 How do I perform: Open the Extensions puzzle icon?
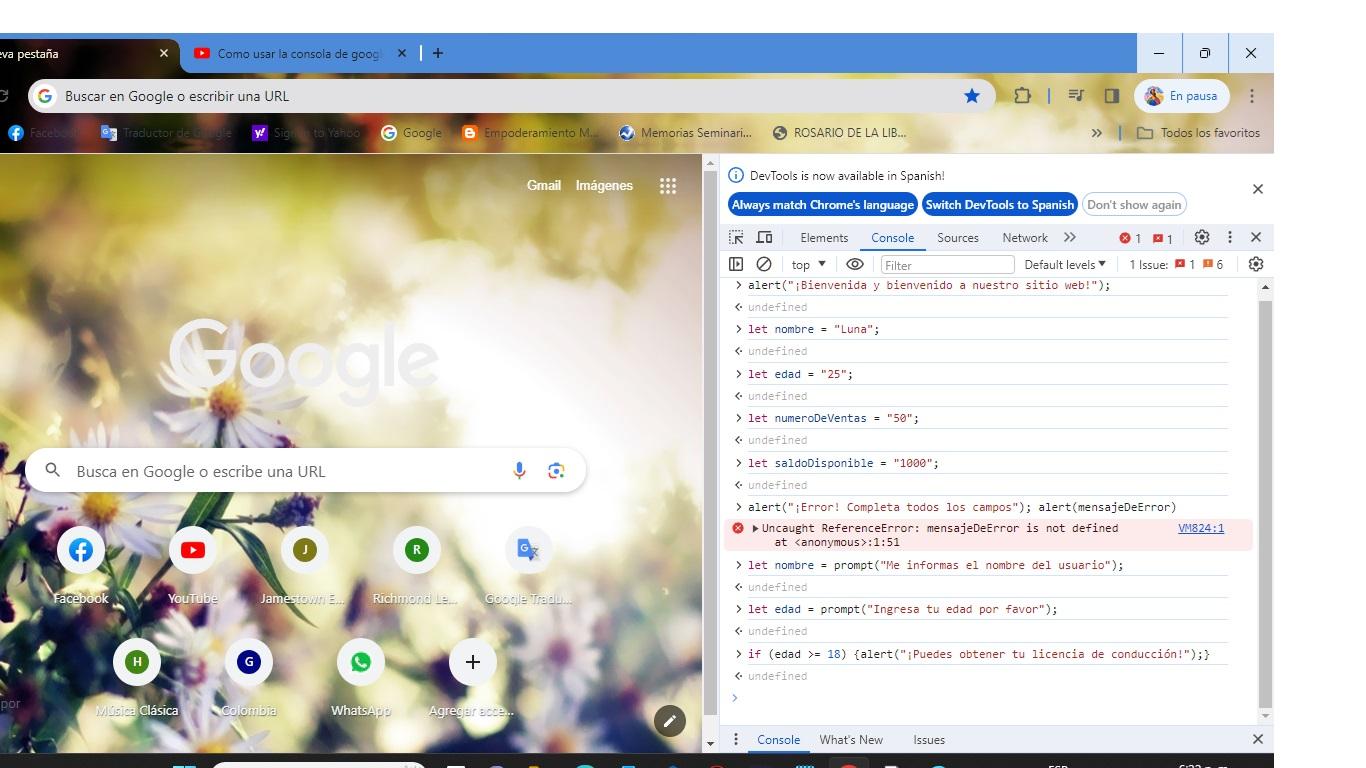pyautogui.click(x=1022, y=96)
